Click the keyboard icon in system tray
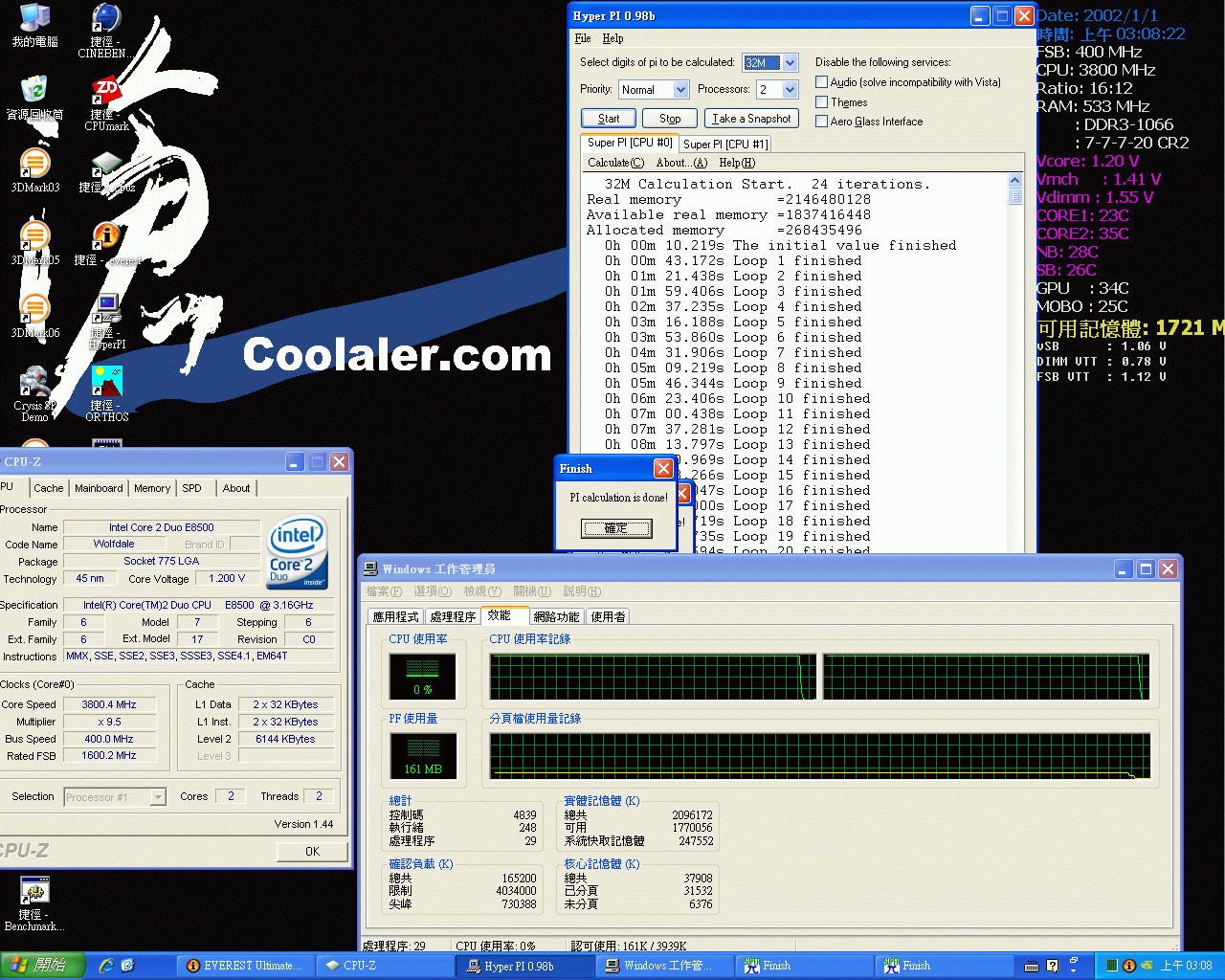This screenshot has height=980, width=1225. pyautogui.click(x=1032, y=966)
